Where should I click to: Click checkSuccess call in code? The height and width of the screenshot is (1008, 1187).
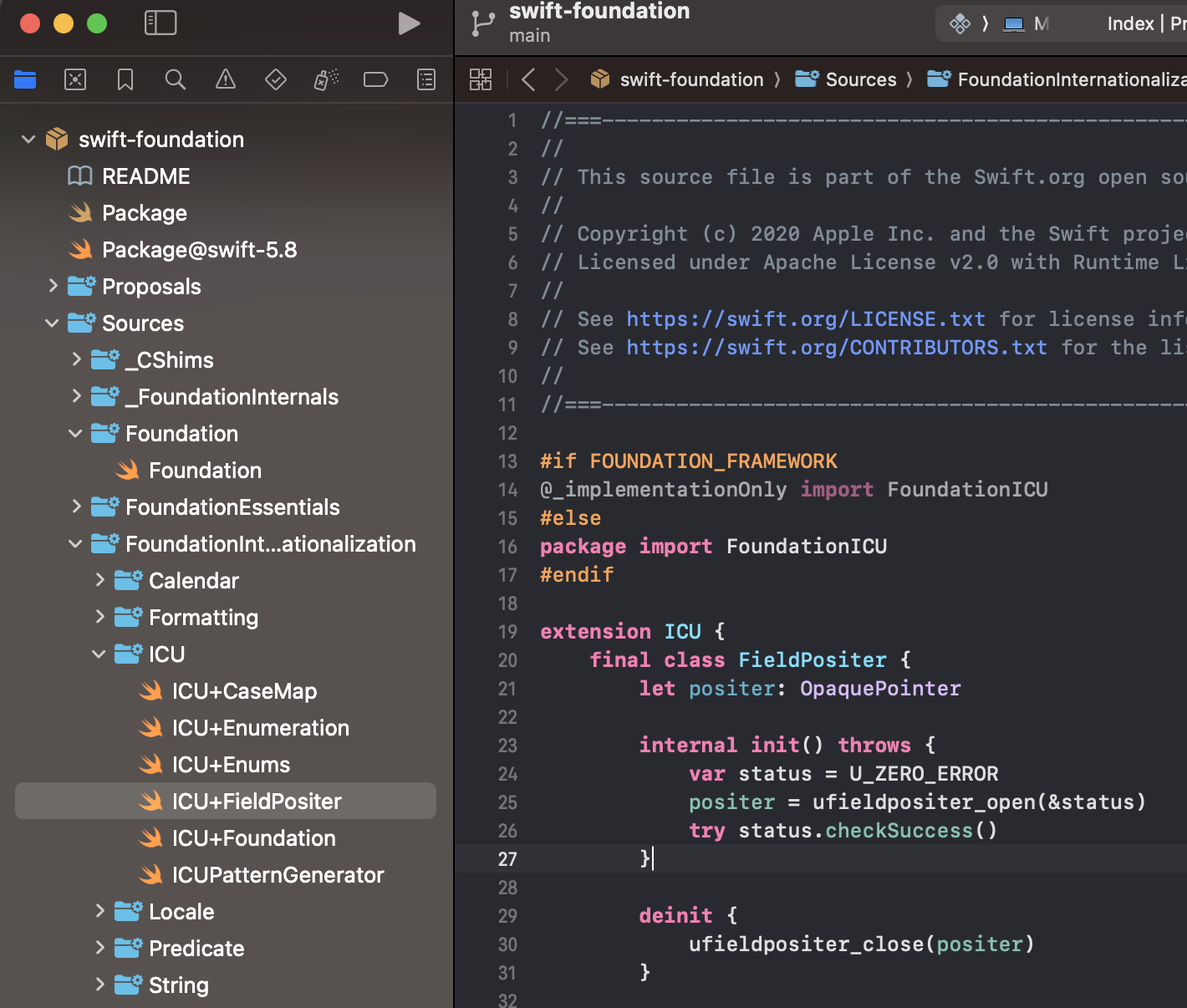(x=899, y=831)
